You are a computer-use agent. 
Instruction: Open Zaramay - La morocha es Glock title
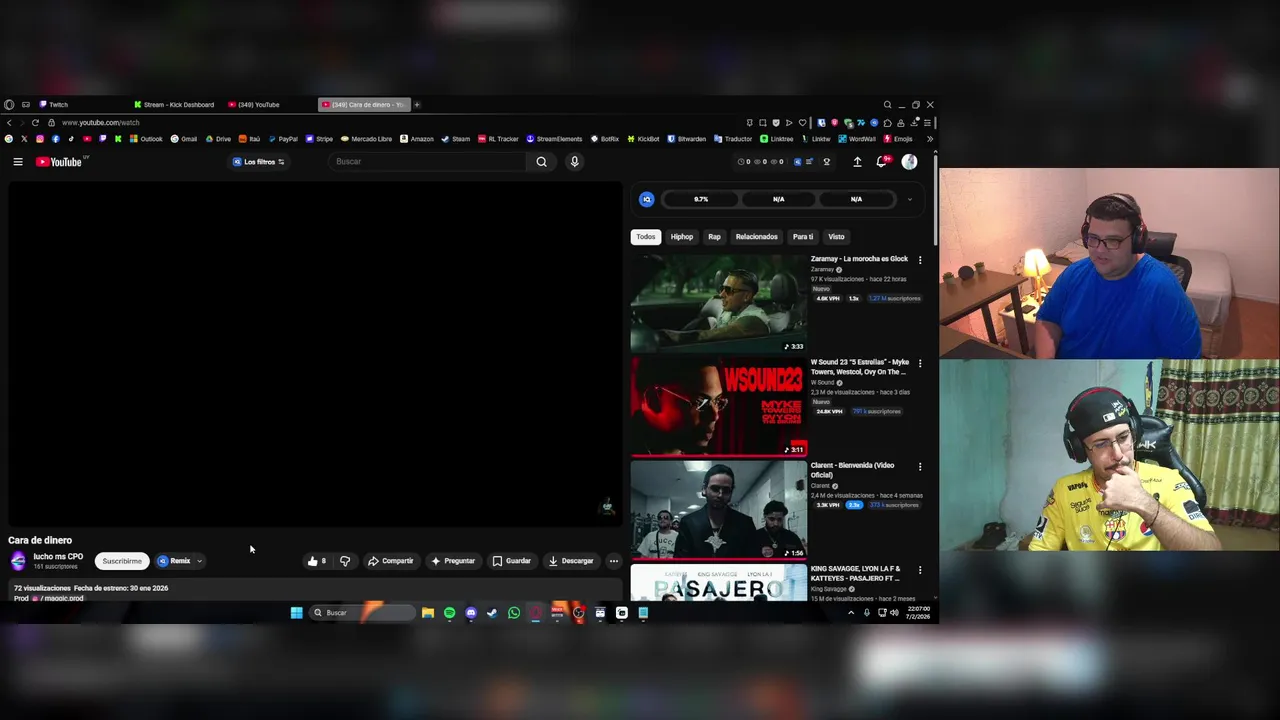(x=859, y=259)
